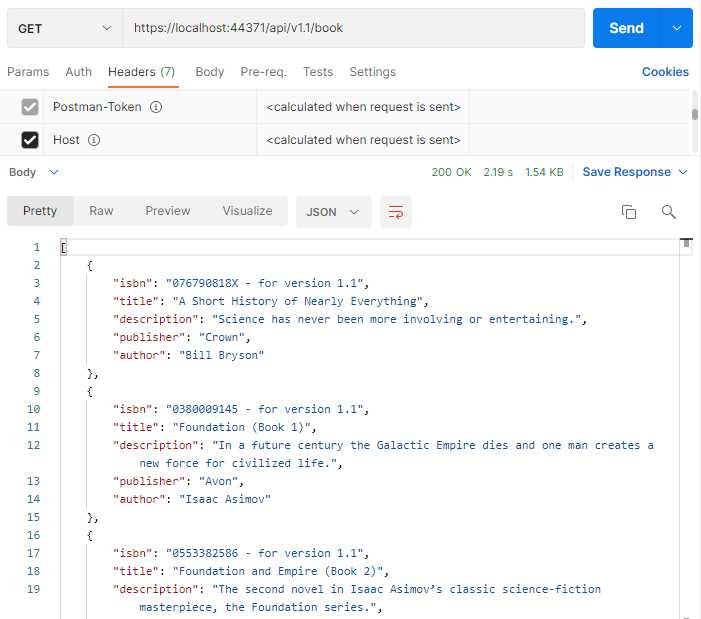Click the Send button

click(626, 28)
